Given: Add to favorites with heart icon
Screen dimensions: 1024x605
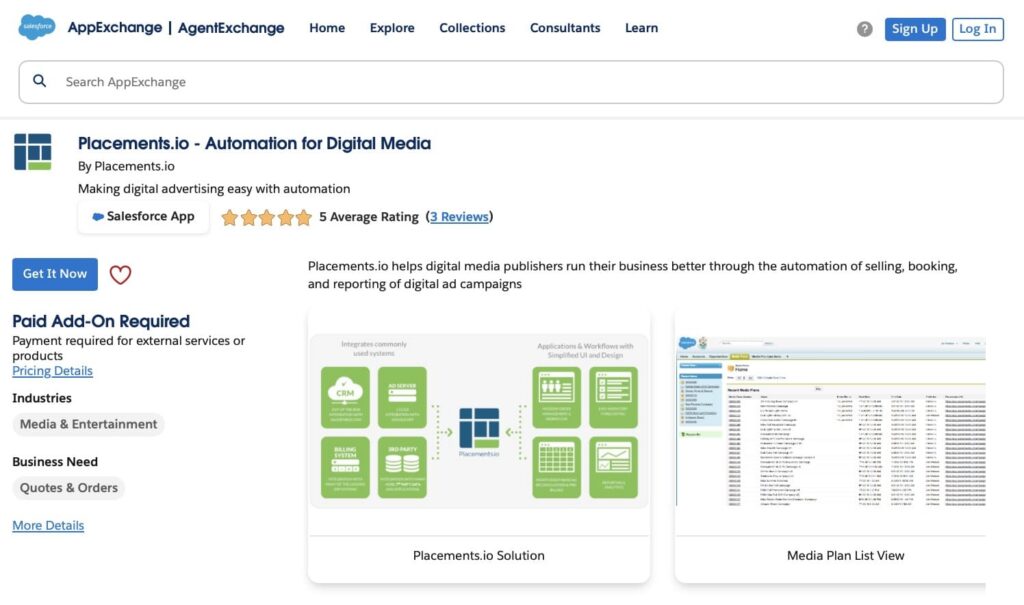Looking at the screenshot, I should pos(120,274).
